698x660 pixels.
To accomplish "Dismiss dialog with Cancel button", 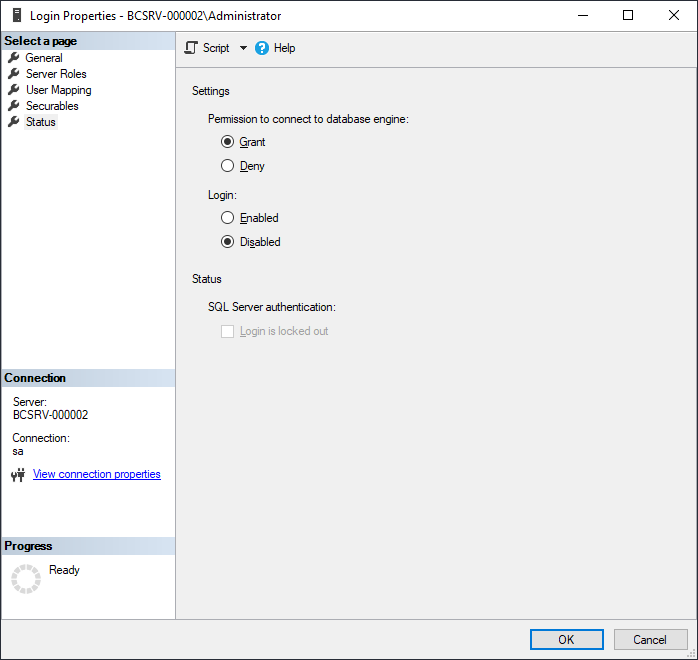I will coord(650,640).
